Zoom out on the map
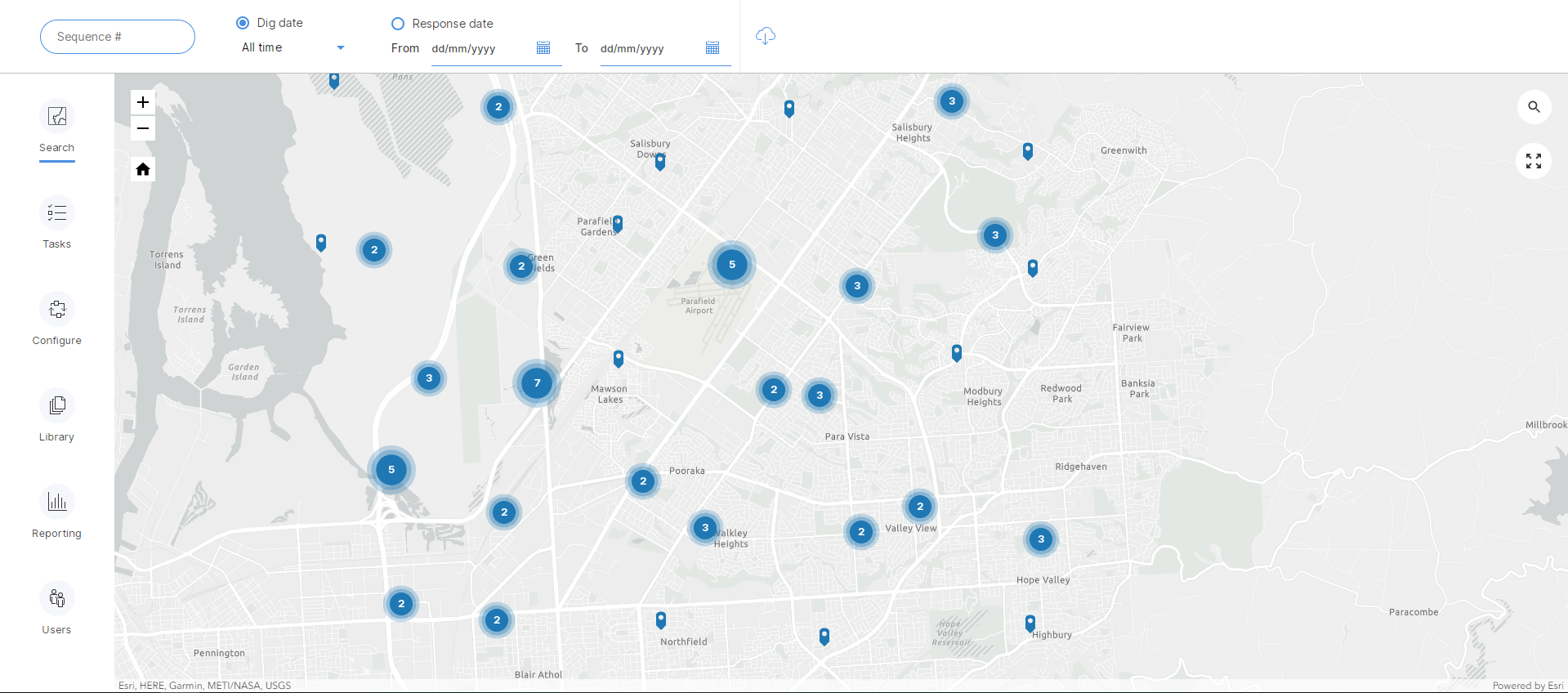The height and width of the screenshot is (693, 1568). tap(143, 128)
